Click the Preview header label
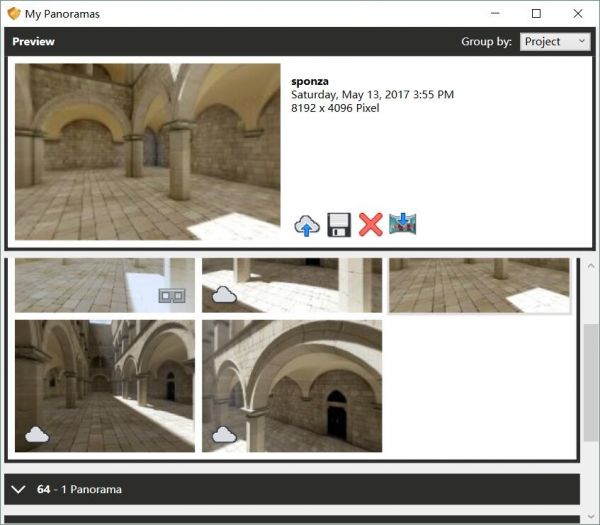Viewport: 600px width, 525px height. coord(33,41)
